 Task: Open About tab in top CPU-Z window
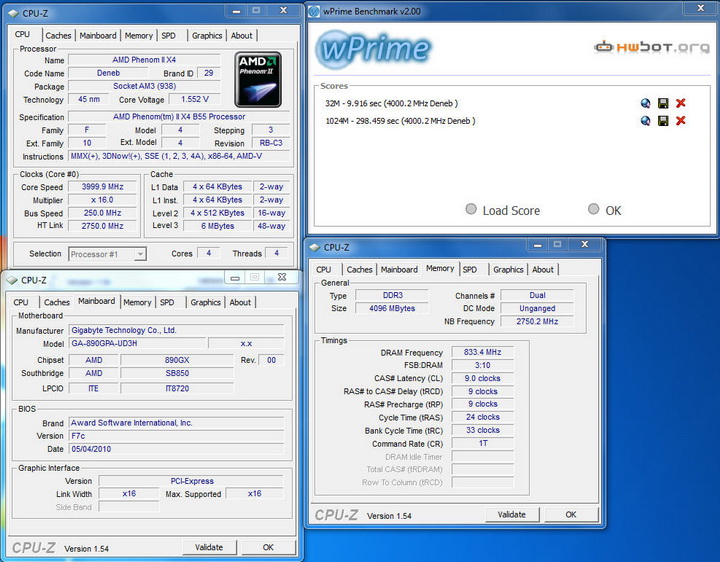[x=242, y=35]
